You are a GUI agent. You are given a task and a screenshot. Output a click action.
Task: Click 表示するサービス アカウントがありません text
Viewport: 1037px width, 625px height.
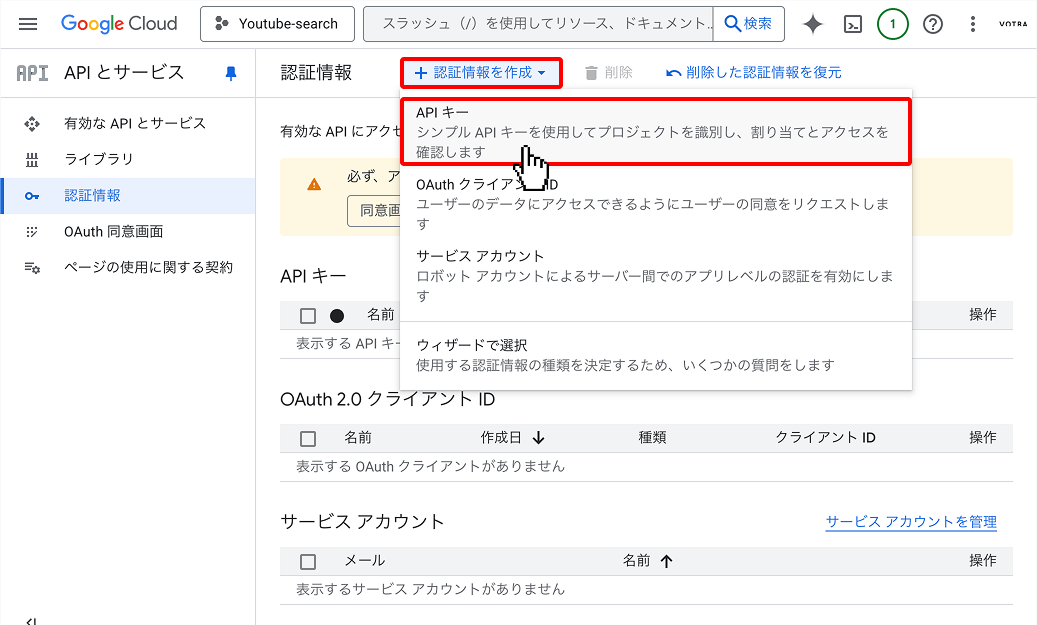[x=430, y=589]
